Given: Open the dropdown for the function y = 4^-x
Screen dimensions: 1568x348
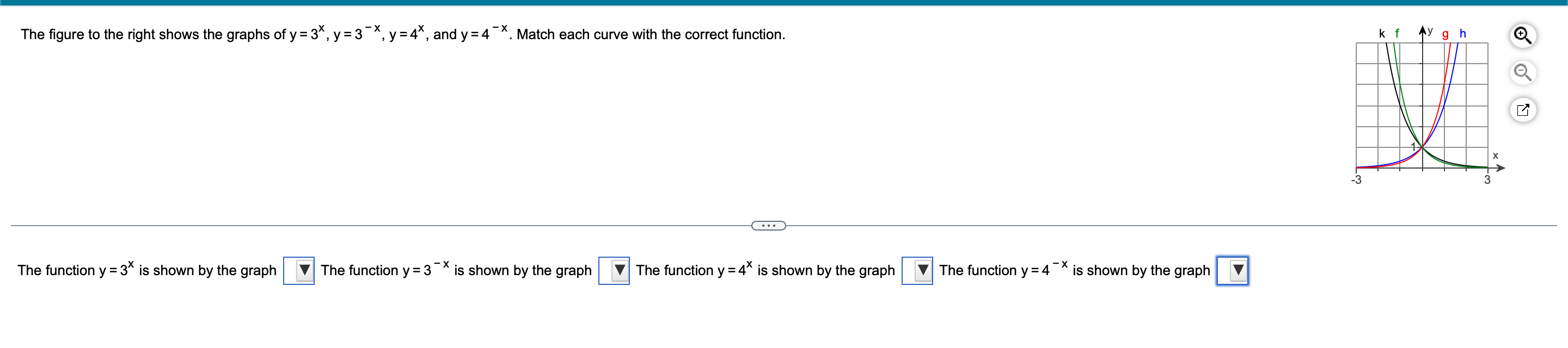Looking at the screenshot, I should tap(1234, 270).
